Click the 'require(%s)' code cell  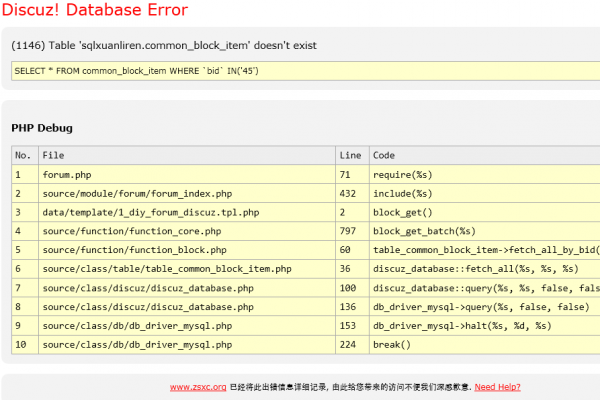click(x=485, y=175)
